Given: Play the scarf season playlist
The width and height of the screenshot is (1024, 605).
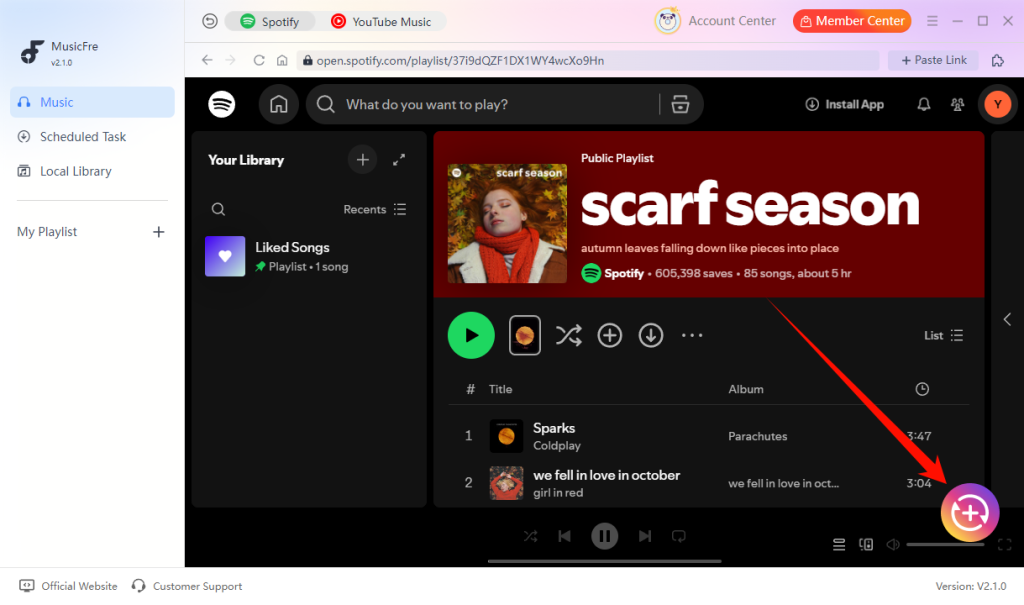Looking at the screenshot, I should (471, 335).
